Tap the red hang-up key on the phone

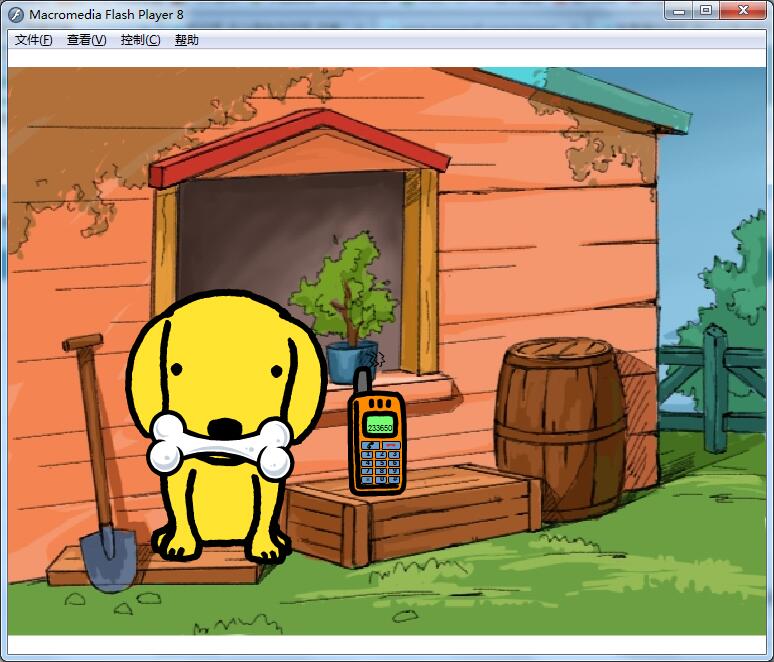click(x=391, y=445)
